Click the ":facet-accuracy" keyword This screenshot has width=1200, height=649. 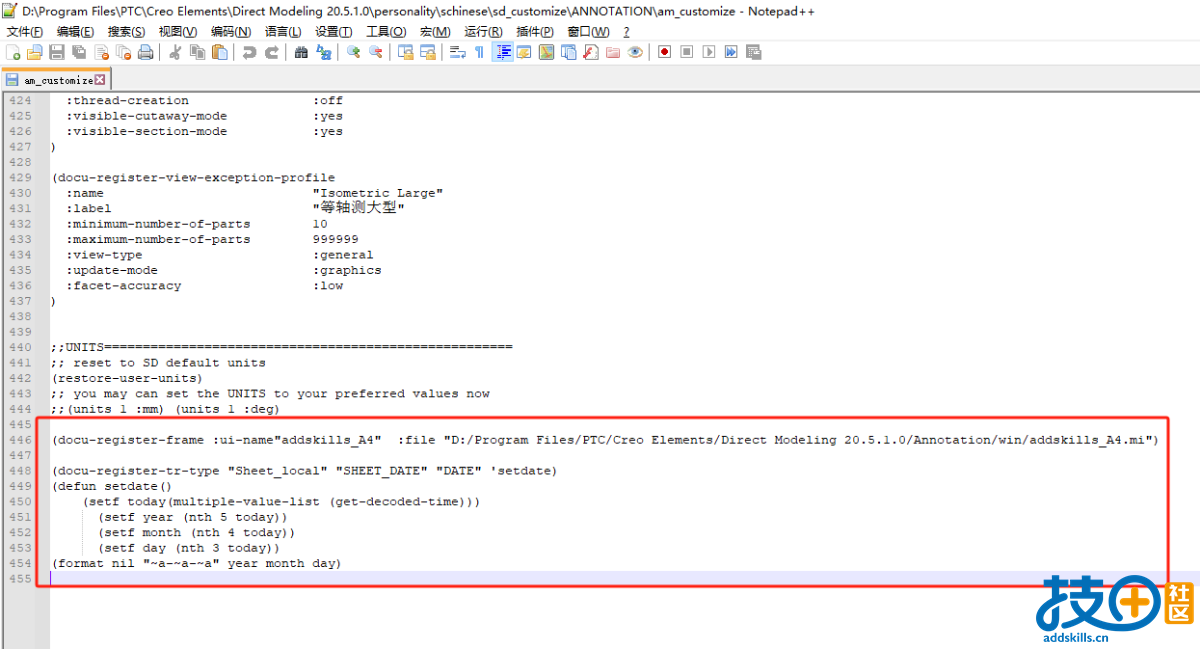tap(124, 285)
